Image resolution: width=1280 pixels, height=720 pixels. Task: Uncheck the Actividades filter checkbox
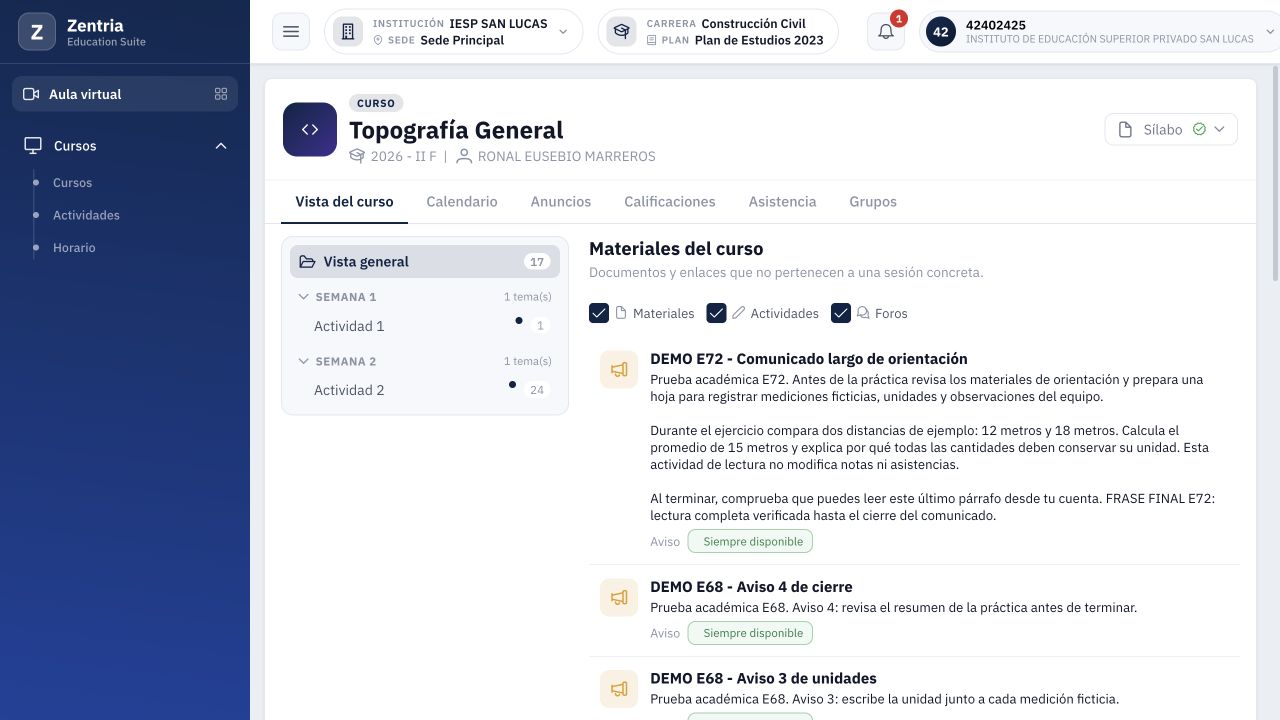[x=716, y=313]
